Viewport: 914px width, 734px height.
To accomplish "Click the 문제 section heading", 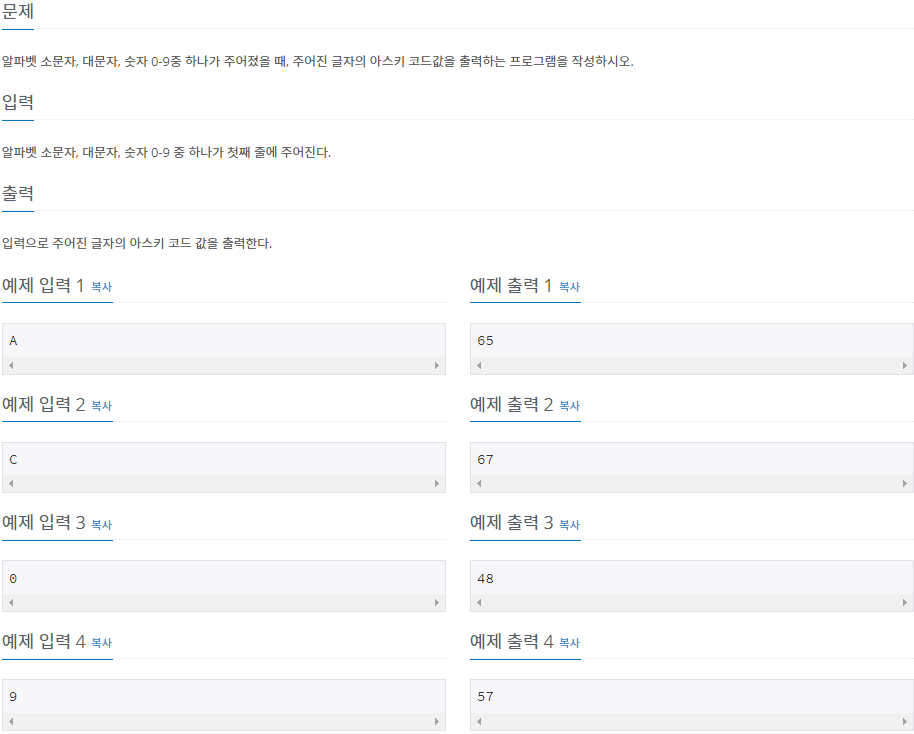I will [18, 11].
